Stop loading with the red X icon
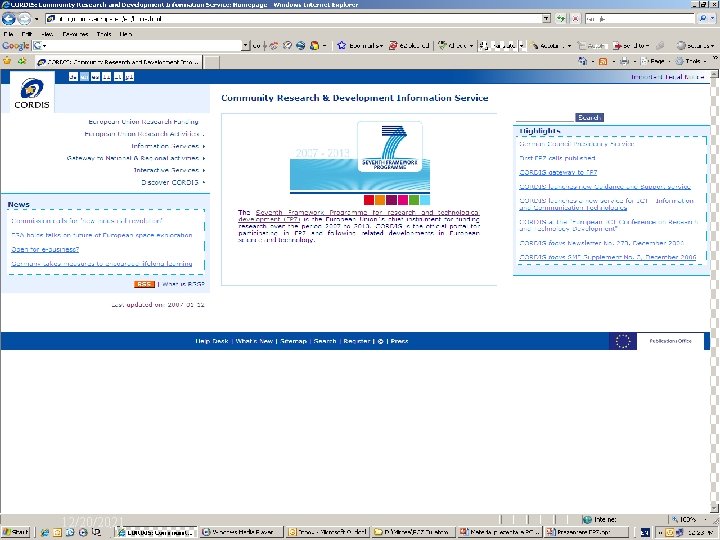 click(x=575, y=19)
